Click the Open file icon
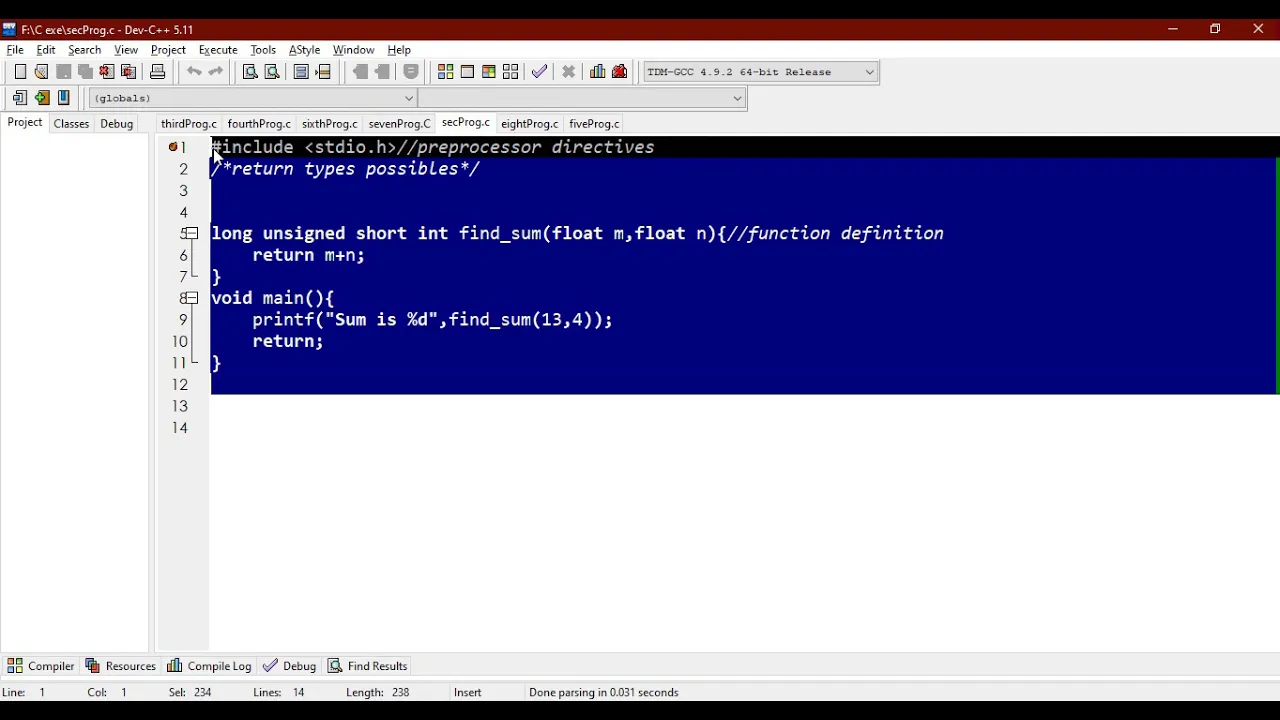The image size is (1280, 720). click(x=41, y=72)
